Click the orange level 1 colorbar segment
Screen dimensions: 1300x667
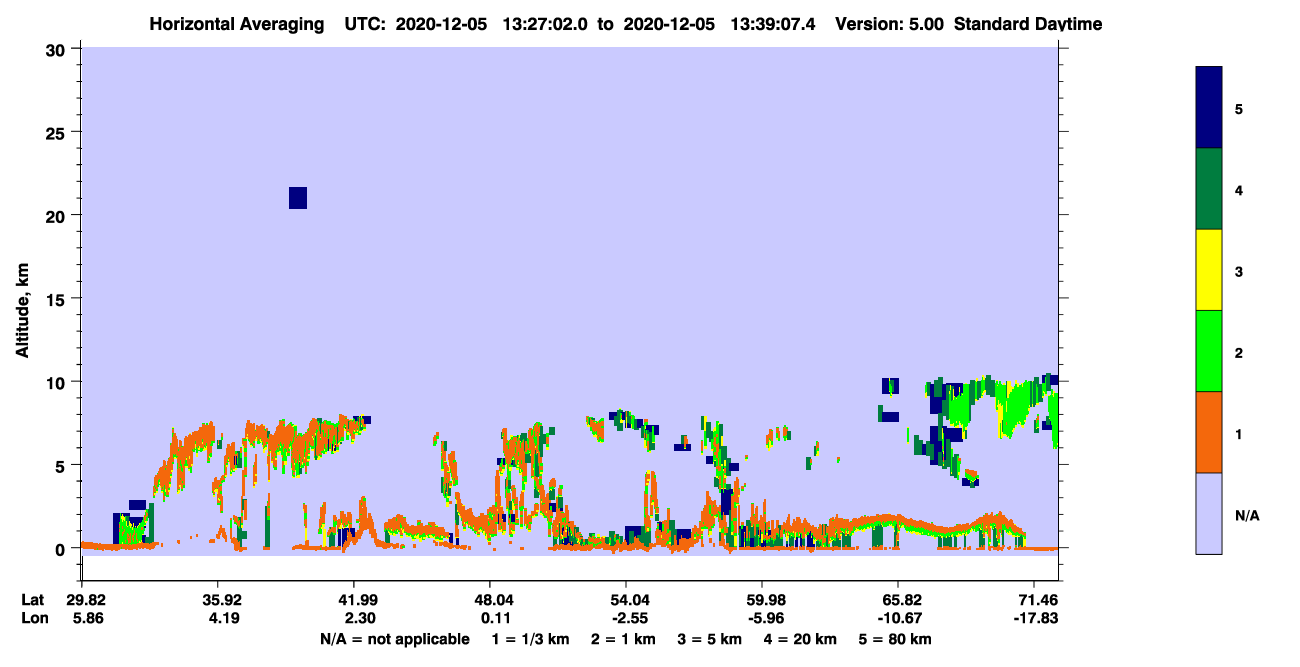(x=1209, y=432)
